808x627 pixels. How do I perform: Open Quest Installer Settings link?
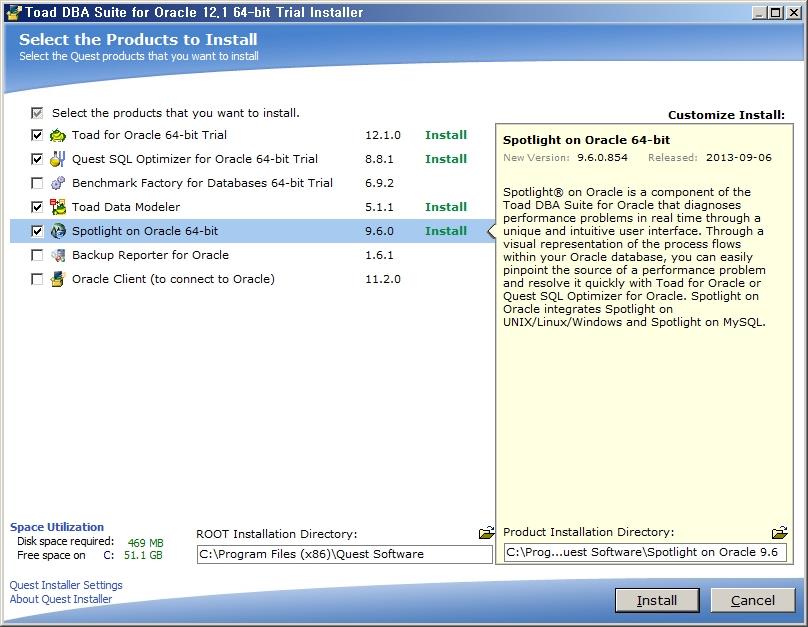point(66,585)
